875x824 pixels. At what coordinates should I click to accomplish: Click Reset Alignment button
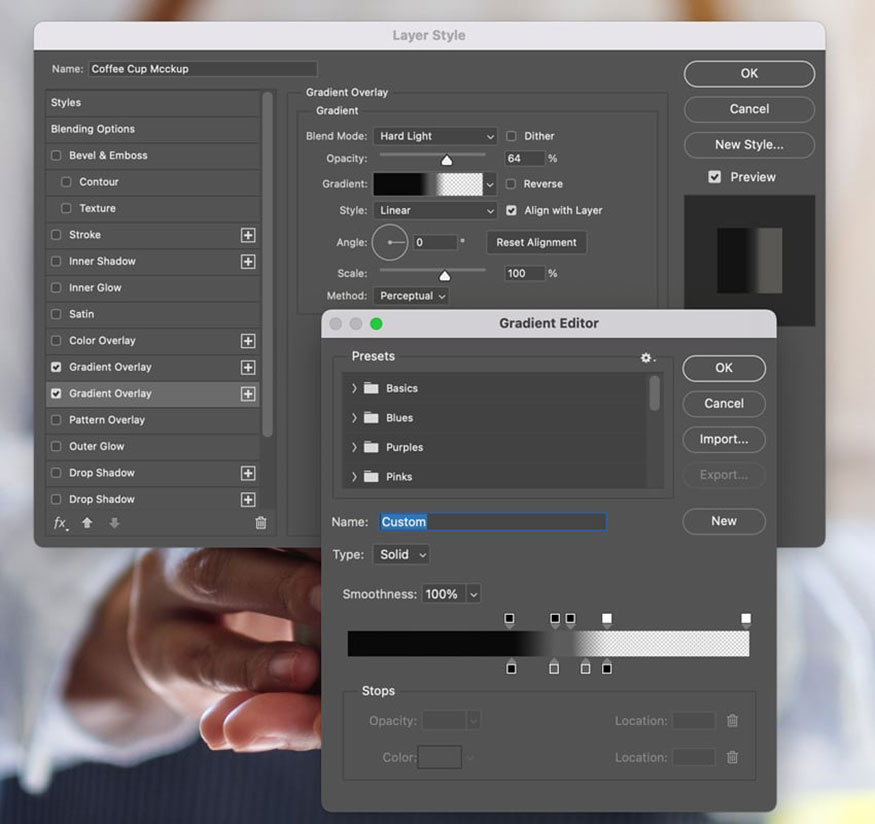[x=536, y=242]
